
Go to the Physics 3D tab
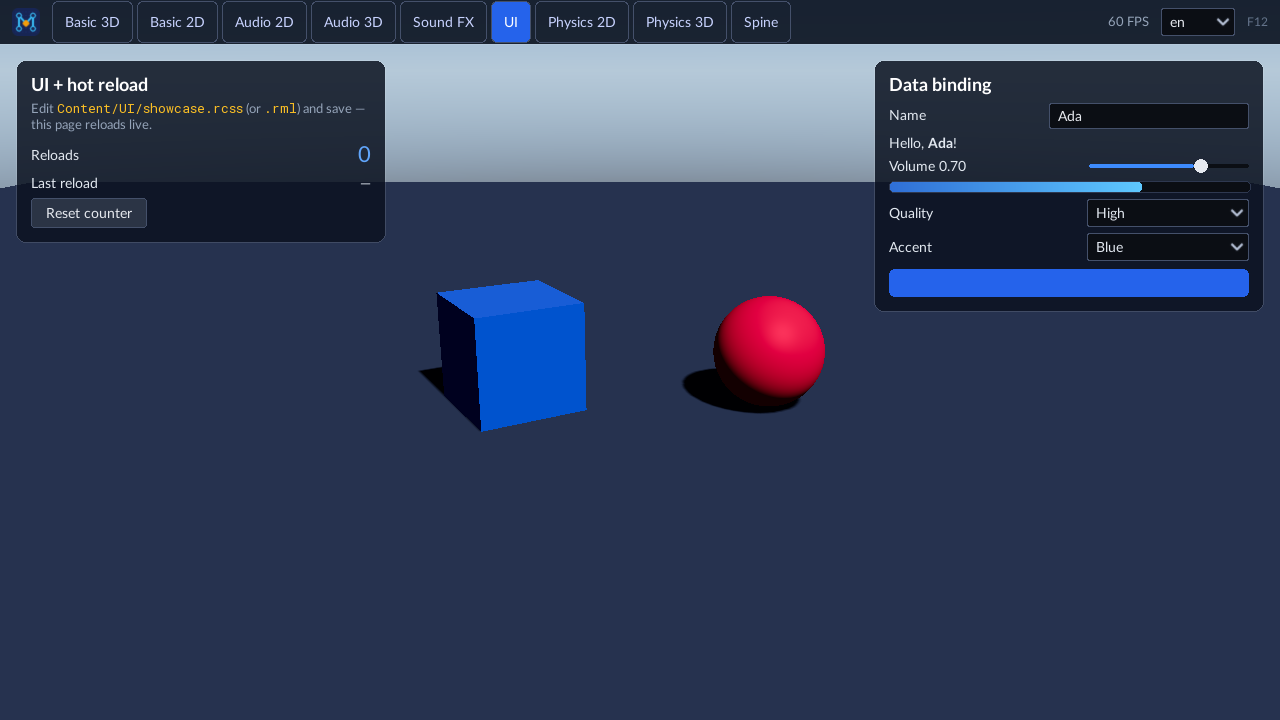(x=680, y=22)
